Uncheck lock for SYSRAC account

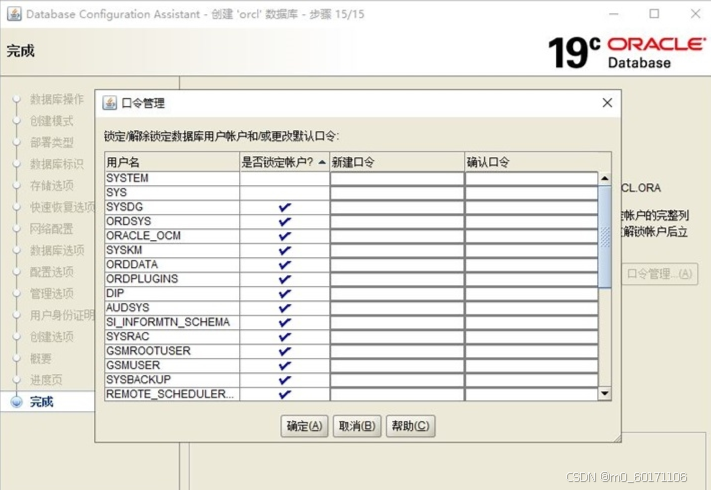pos(284,337)
